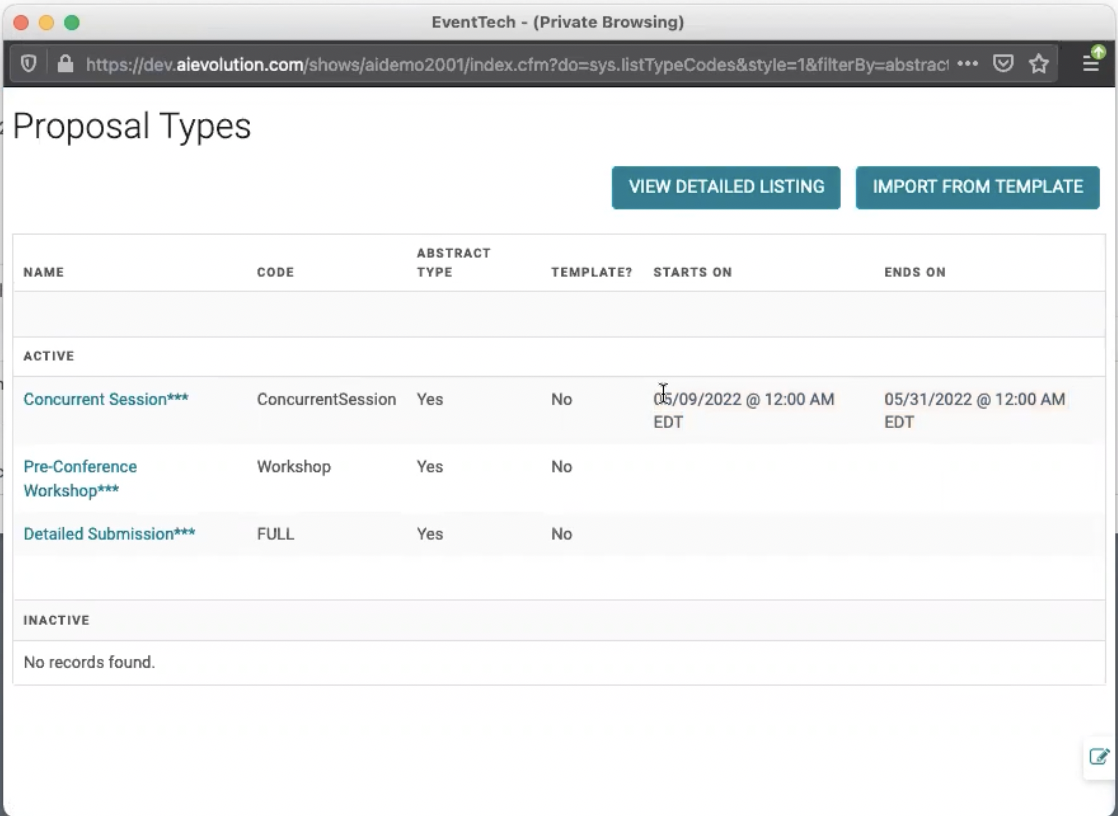Open the Detailed Submission proposal type
Viewport: 1118px width, 816px height.
pyautogui.click(x=109, y=534)
